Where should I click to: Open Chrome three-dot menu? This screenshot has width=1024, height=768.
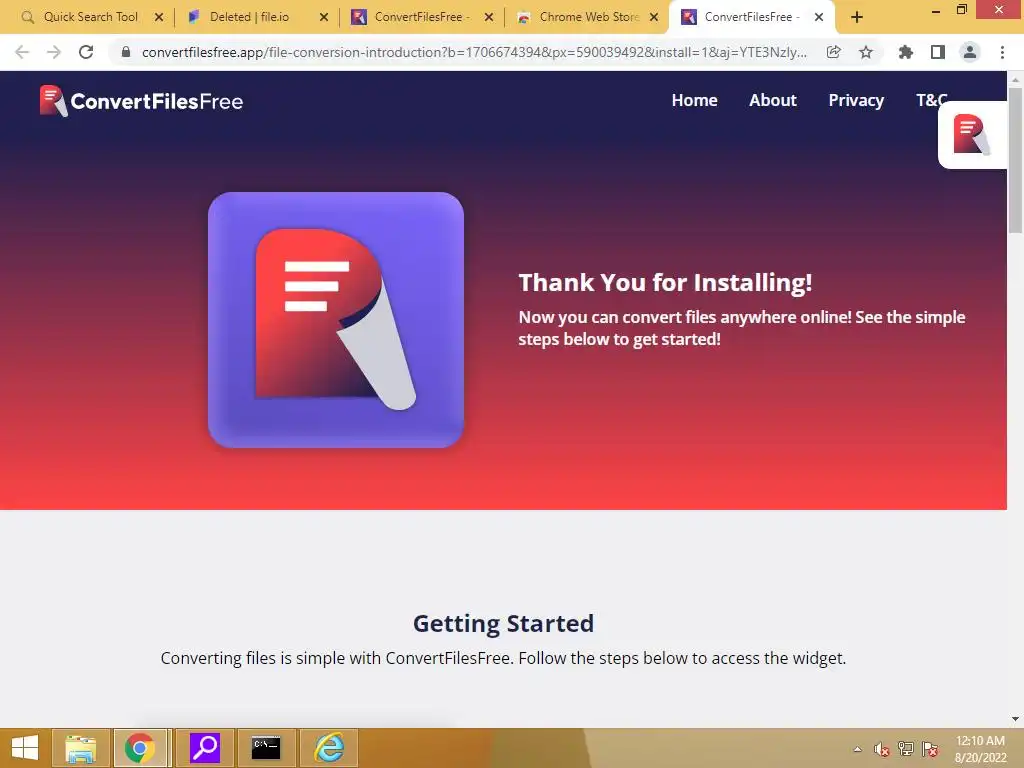point(1002,52)
